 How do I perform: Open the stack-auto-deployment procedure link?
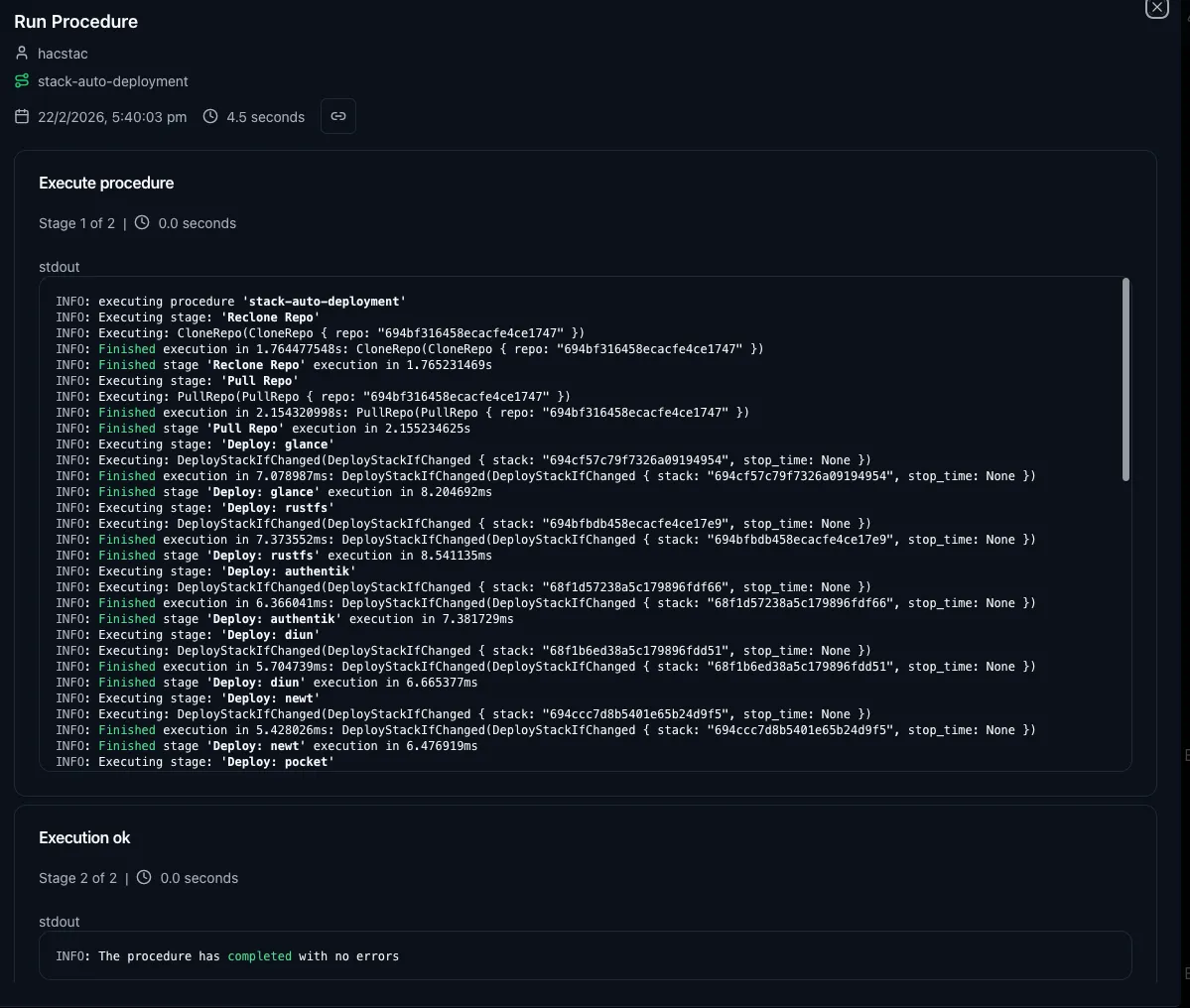pos(112,81)
